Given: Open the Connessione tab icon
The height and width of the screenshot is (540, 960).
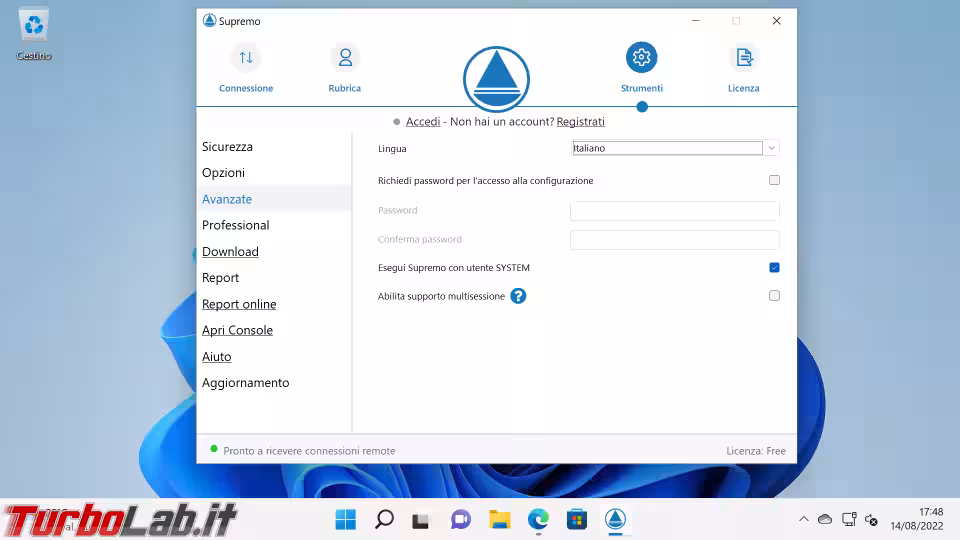Looking at the screenshot, I should [246, 58].
